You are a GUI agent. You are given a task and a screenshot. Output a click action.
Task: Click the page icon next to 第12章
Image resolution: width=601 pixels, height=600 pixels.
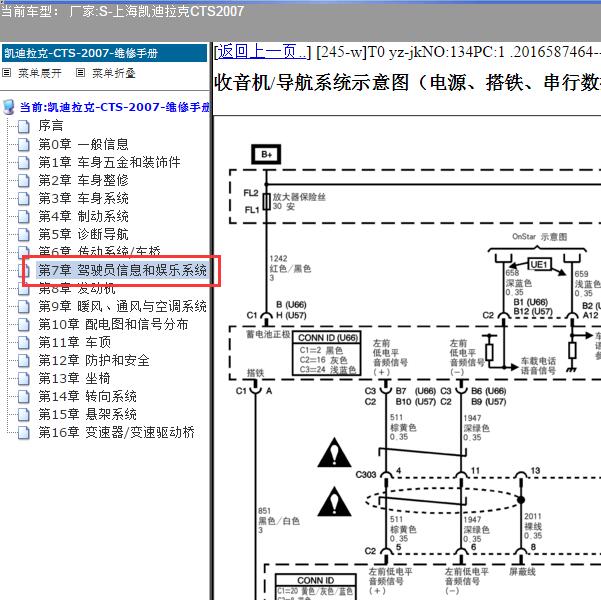tap(24, 361)
